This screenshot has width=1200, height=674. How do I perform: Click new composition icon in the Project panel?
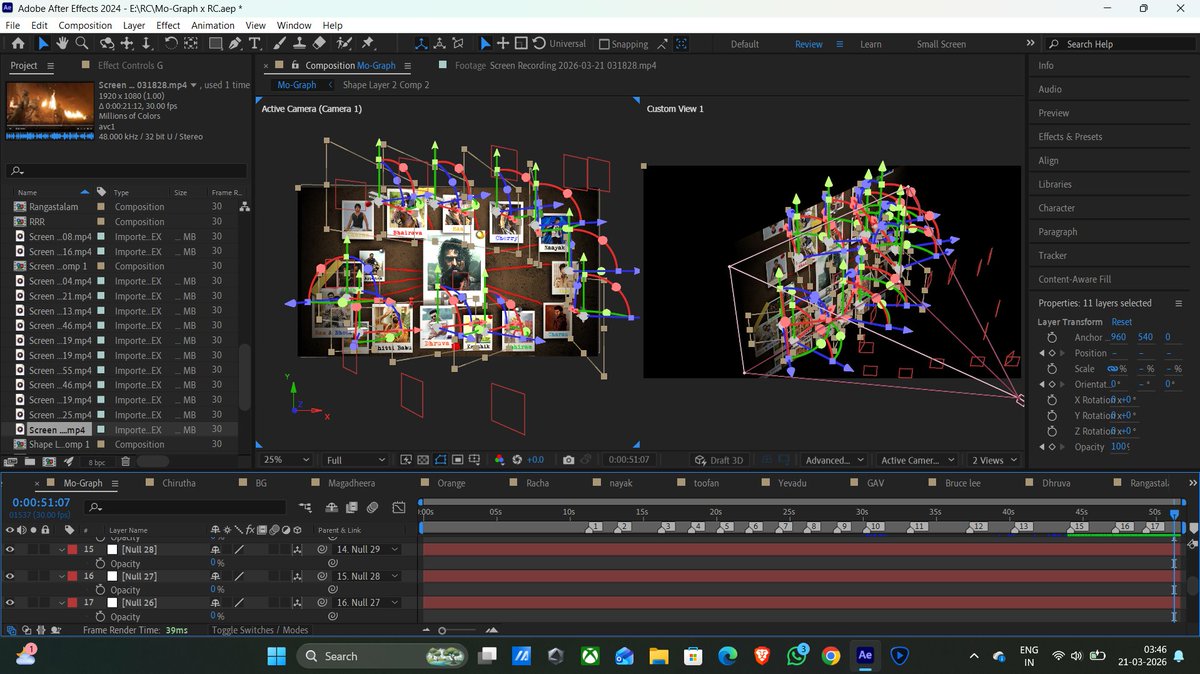coord(49,461)
